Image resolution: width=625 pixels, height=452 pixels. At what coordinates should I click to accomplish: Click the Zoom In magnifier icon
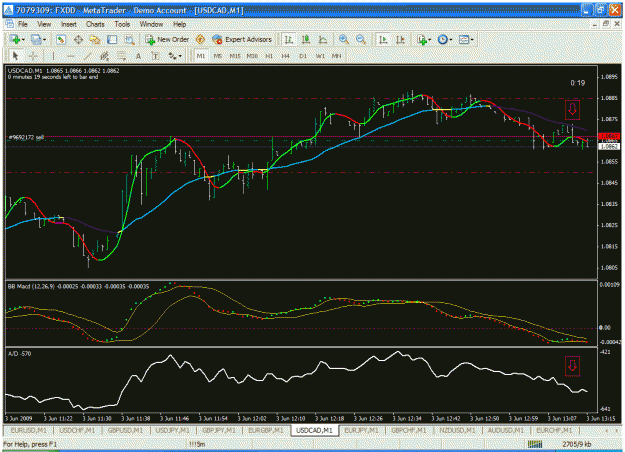(344, 39)
